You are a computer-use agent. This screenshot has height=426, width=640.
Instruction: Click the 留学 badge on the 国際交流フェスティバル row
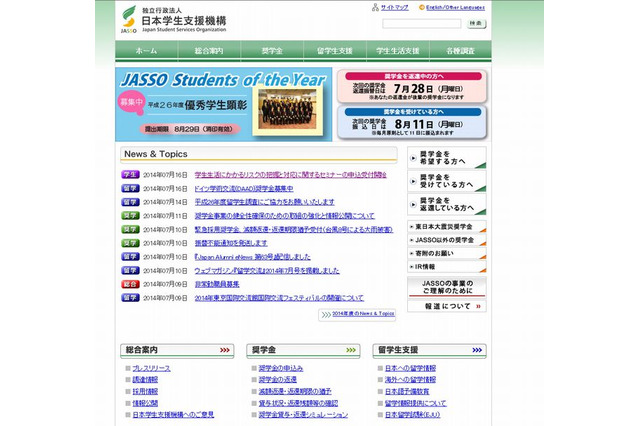click(130, 298)
